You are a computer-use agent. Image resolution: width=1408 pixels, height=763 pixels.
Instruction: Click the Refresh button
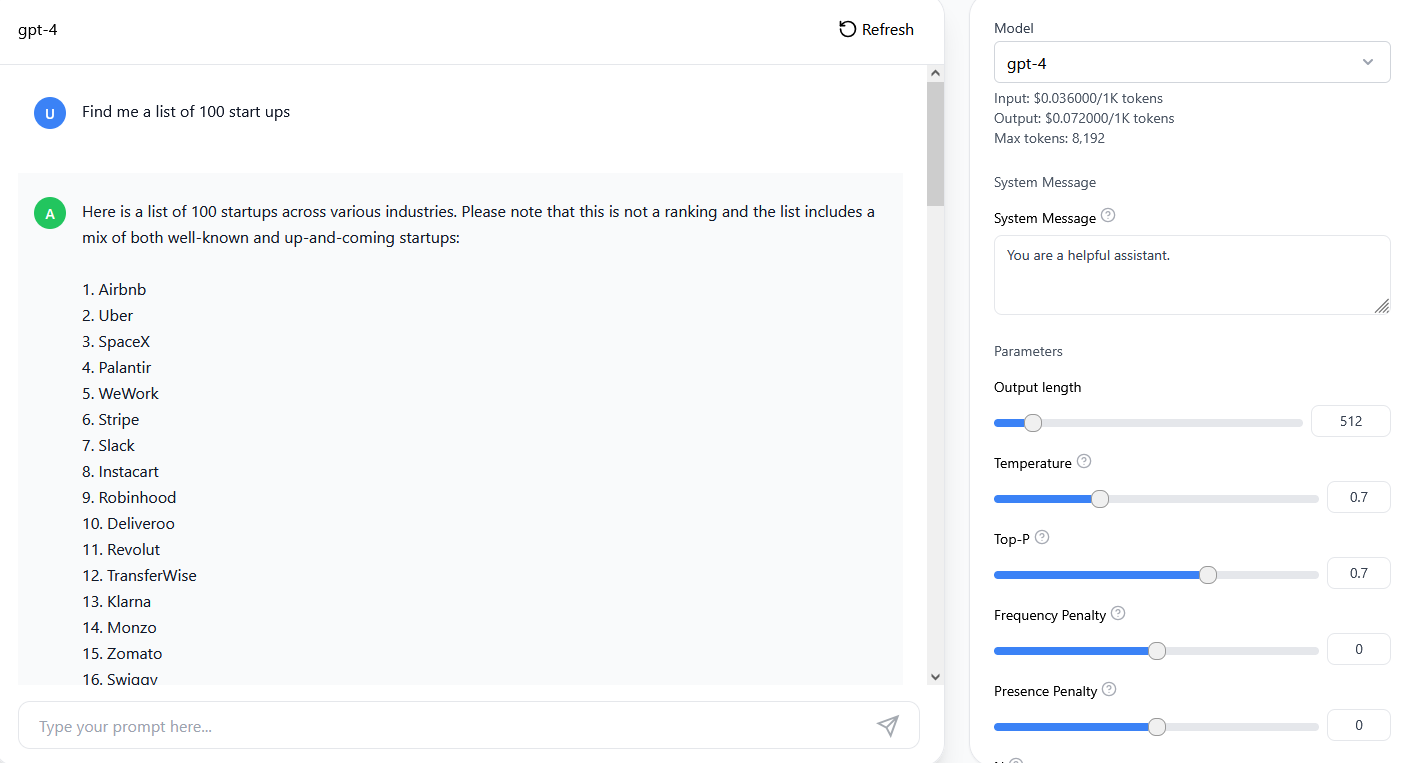[x=876, y=30]
